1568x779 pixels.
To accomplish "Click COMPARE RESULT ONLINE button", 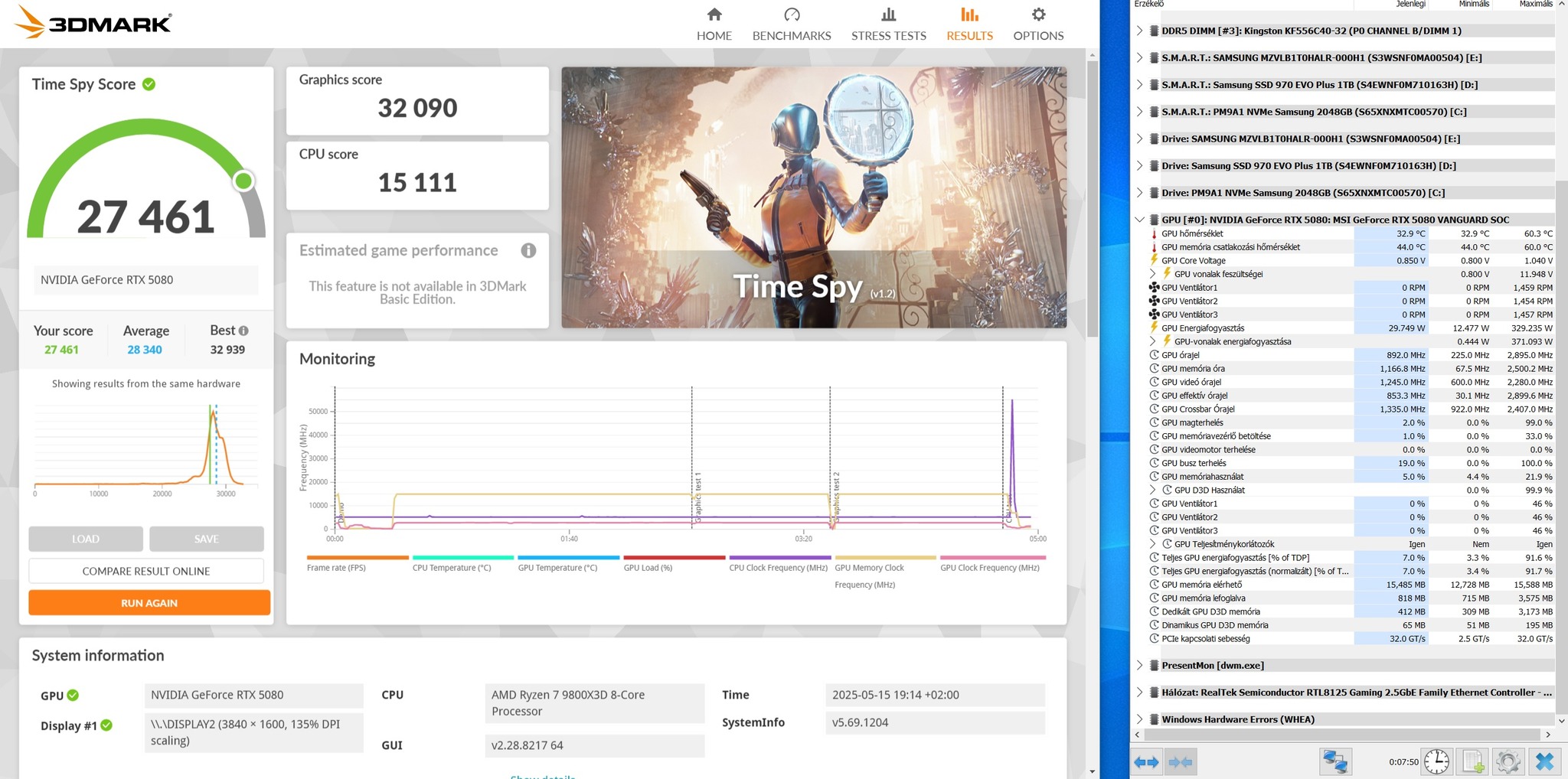I will pyautogui.click(x=146, y=571).
